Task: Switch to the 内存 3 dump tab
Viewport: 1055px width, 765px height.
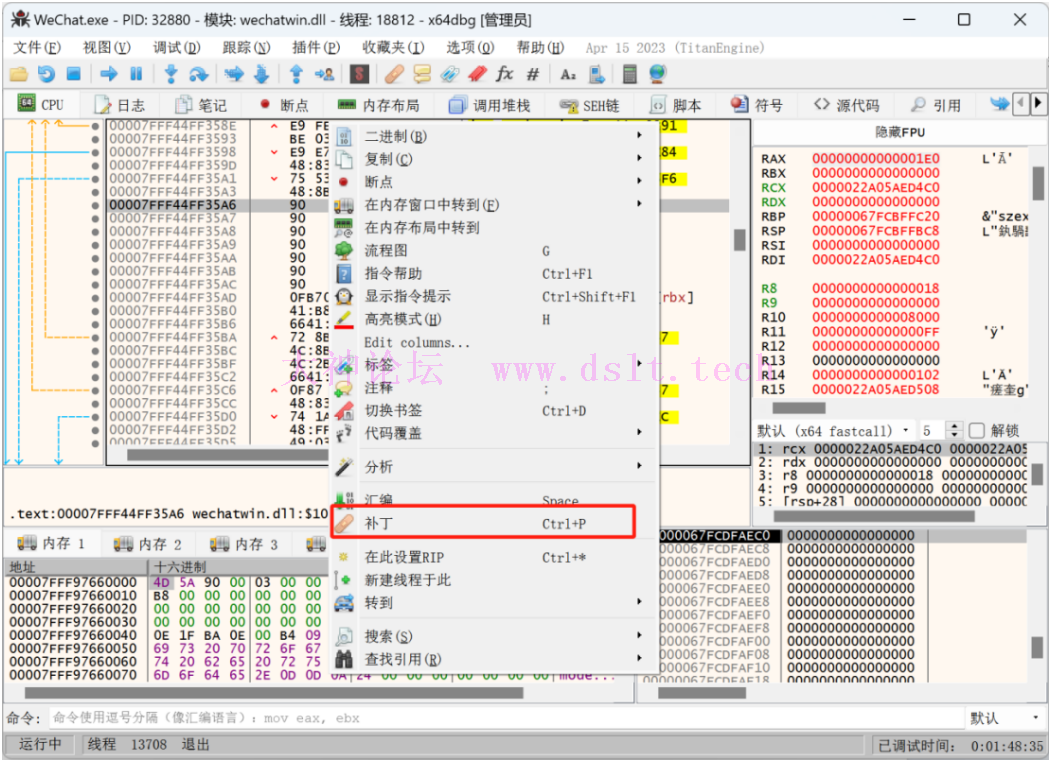Action: pos(244,544)
